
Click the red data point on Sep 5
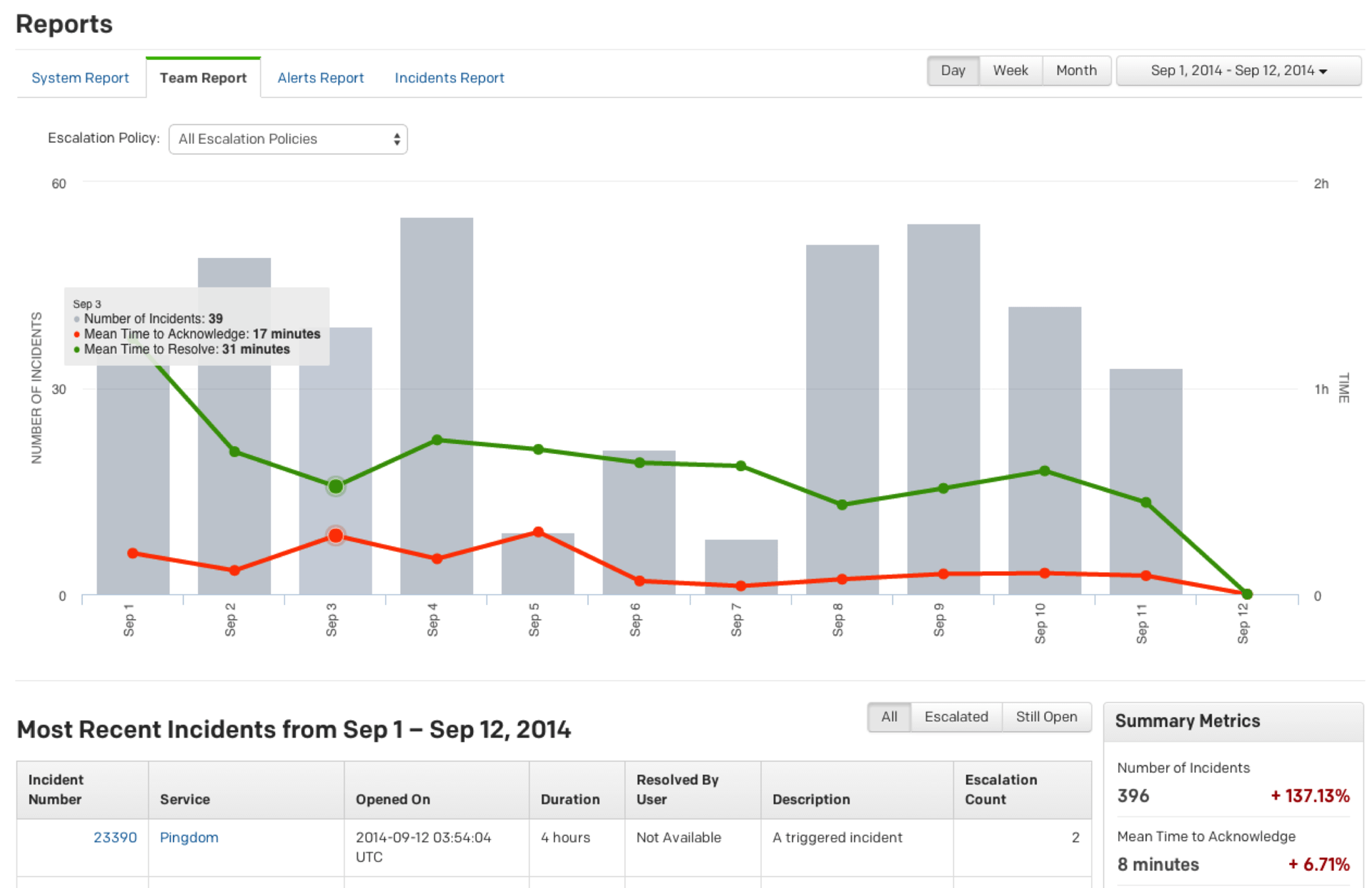(x=538, y=532)
